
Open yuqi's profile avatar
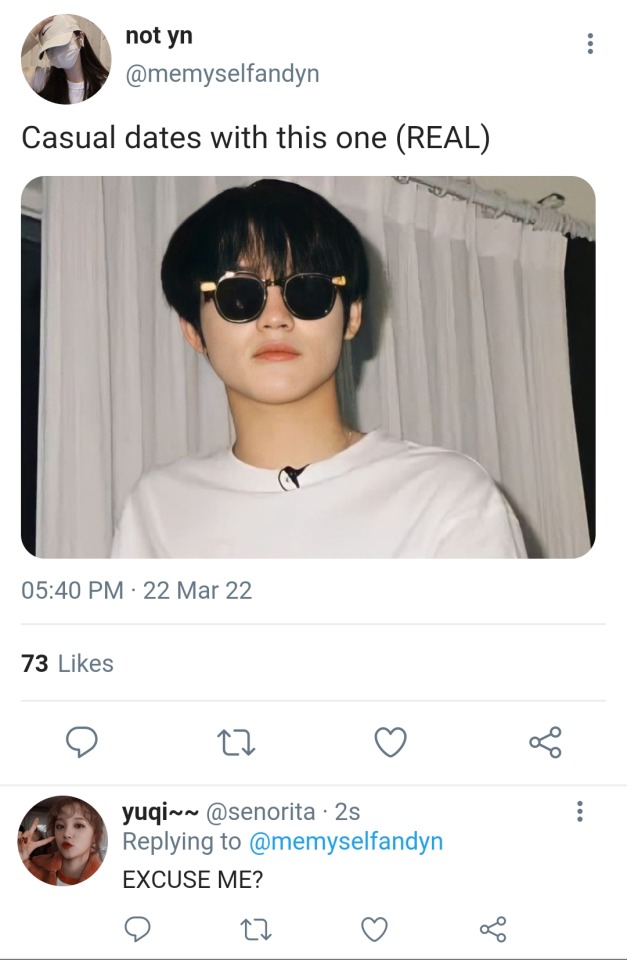[x=62, y=840]
